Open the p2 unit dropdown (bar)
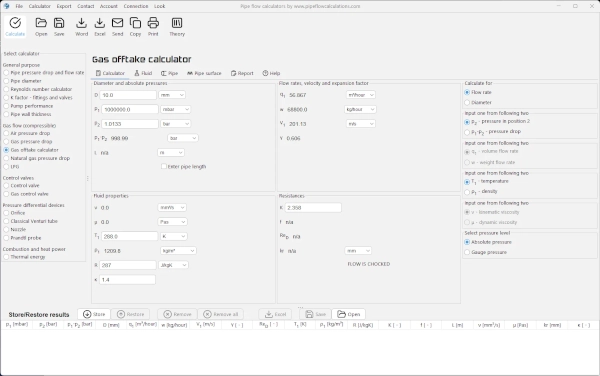 [176, 124]
